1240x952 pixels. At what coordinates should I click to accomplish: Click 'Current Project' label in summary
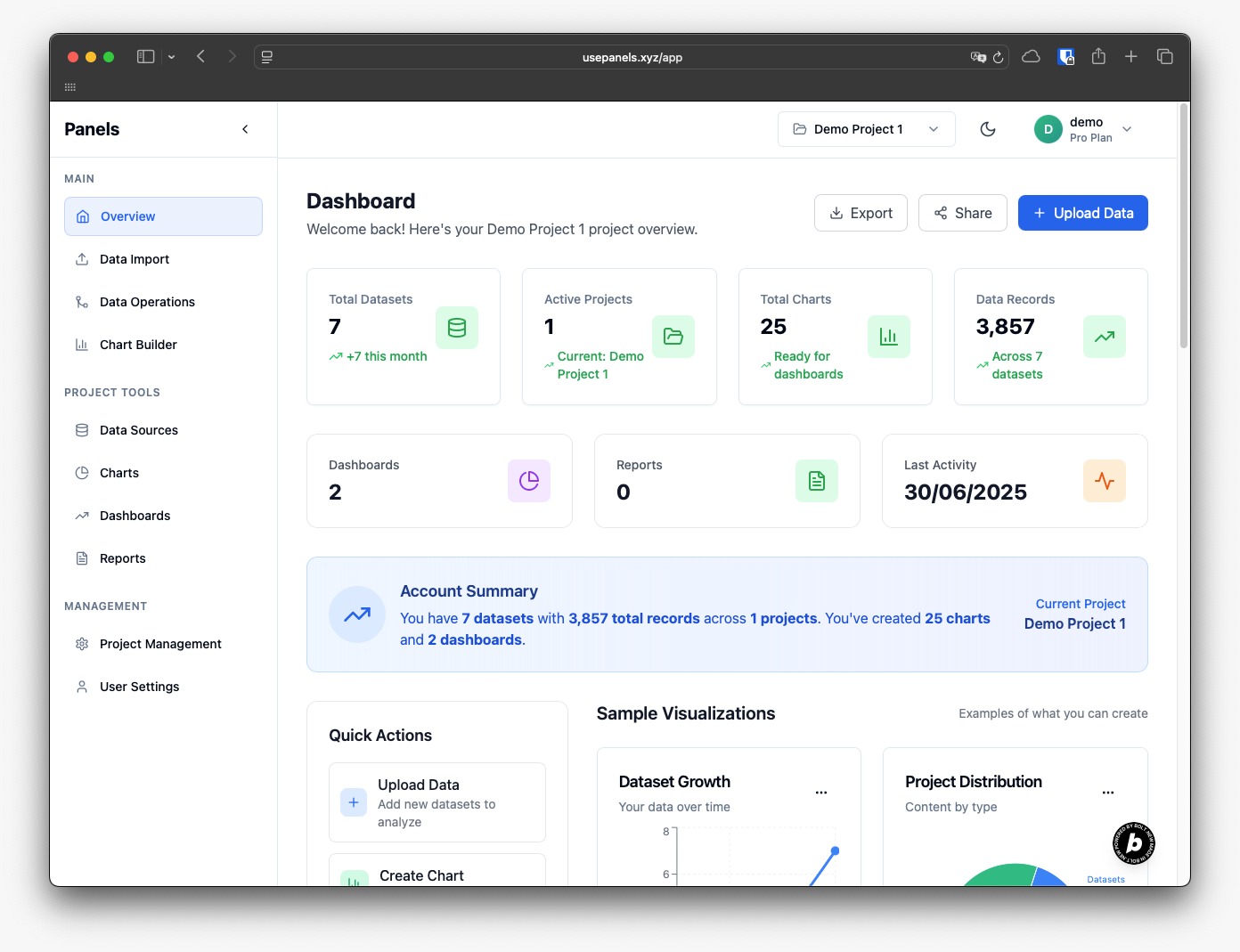(x=1081, y=604)
